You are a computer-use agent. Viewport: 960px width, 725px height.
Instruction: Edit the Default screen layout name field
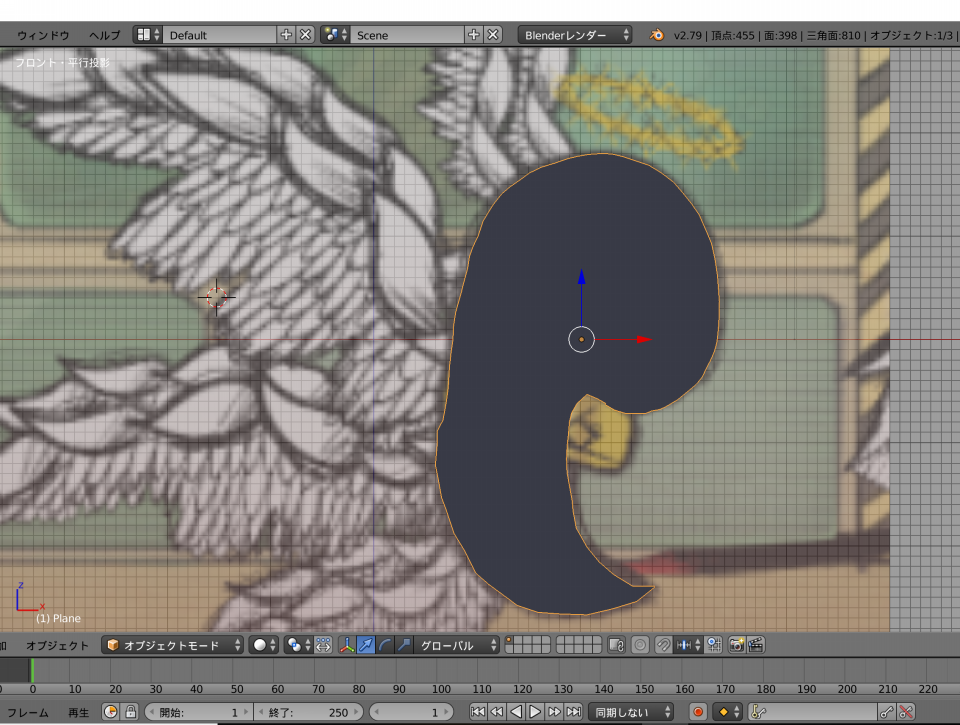[220, 35]
